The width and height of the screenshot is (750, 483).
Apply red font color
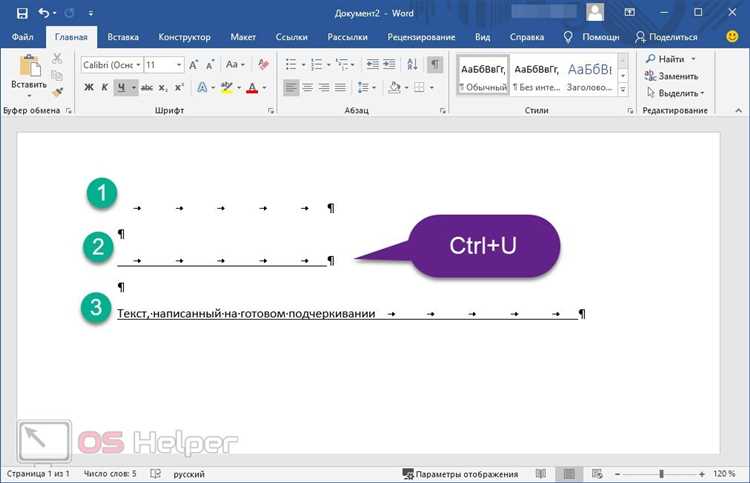(x=252, y=88)
